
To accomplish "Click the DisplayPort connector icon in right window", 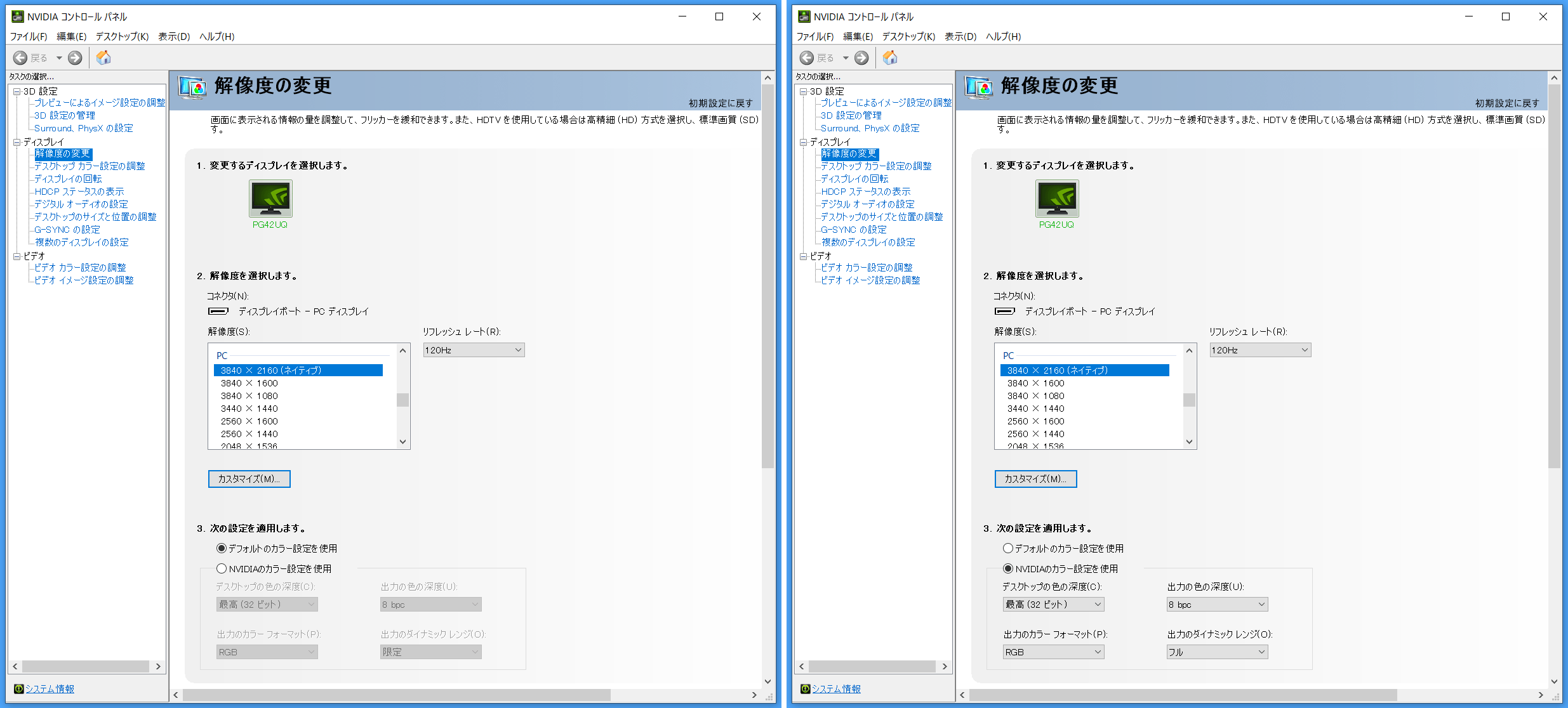I will point(1005,311).
